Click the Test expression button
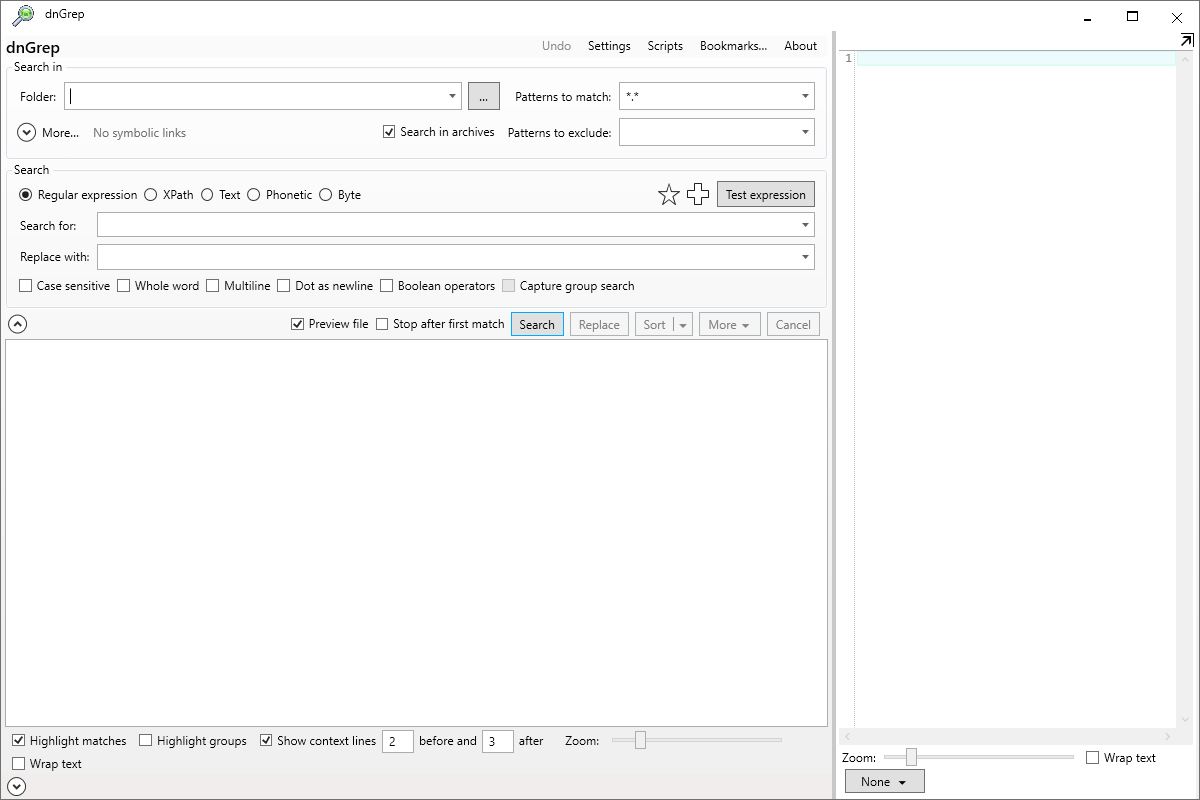Screen dimensions: 1200x800 point(765,194)
